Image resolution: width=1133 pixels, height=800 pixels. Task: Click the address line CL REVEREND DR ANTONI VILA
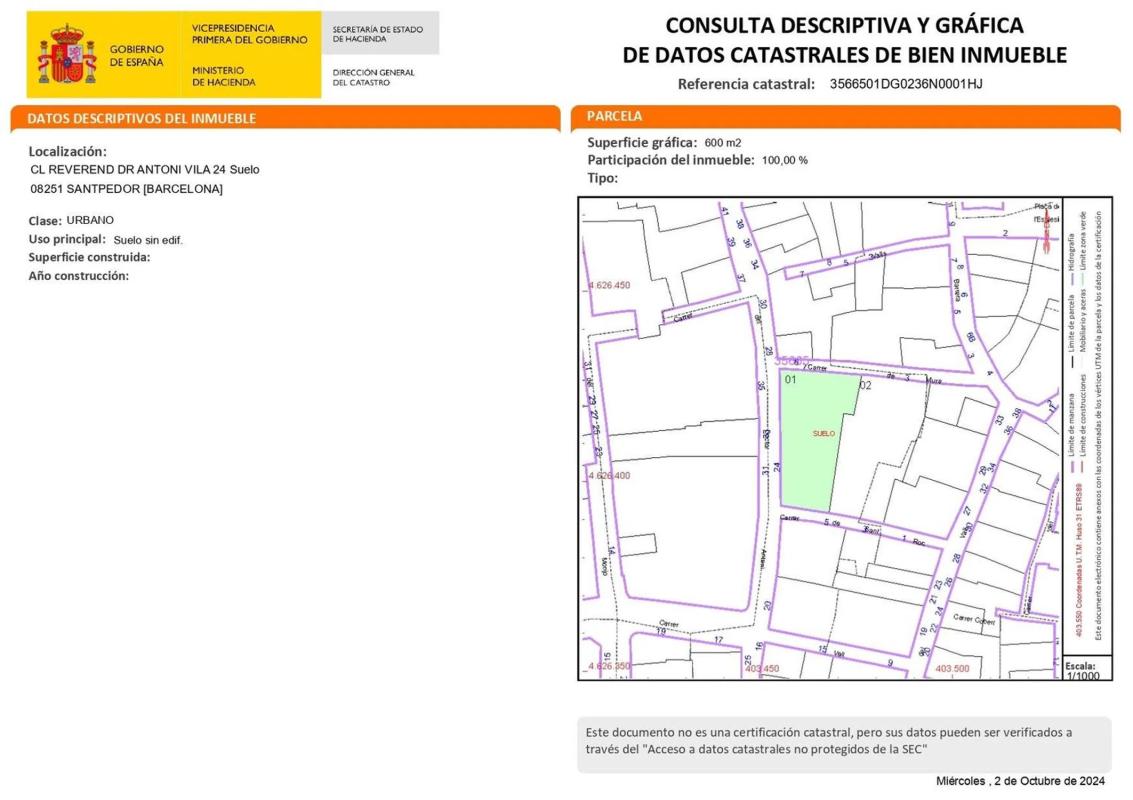[145, 170]
